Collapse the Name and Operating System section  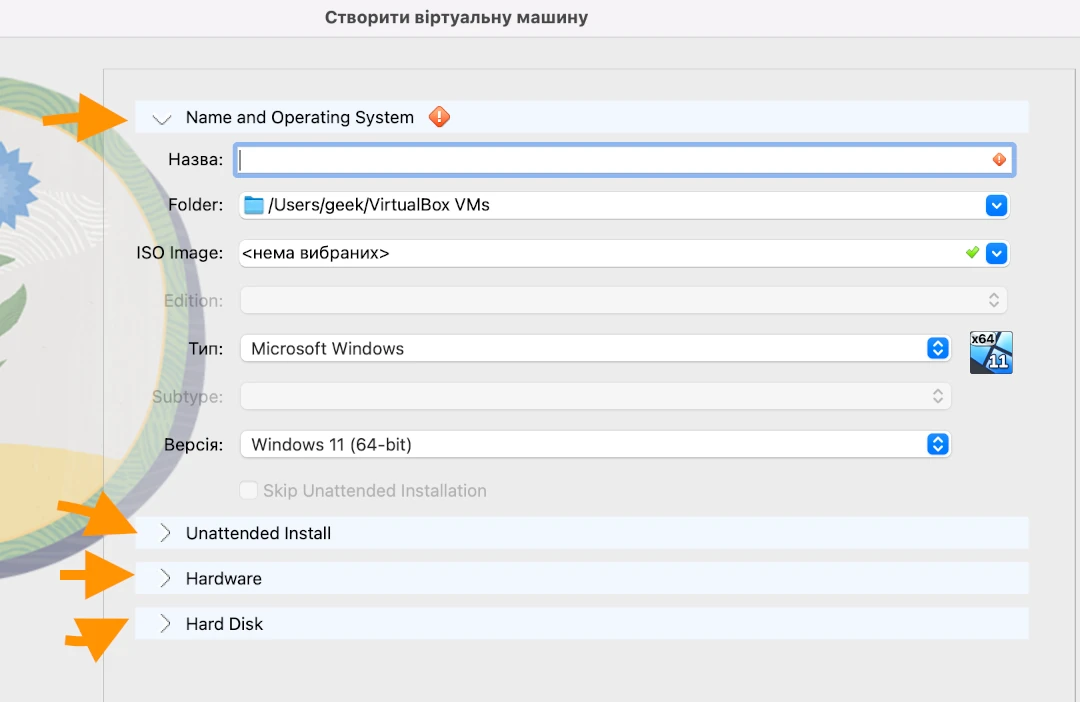(x=162, y=118)
